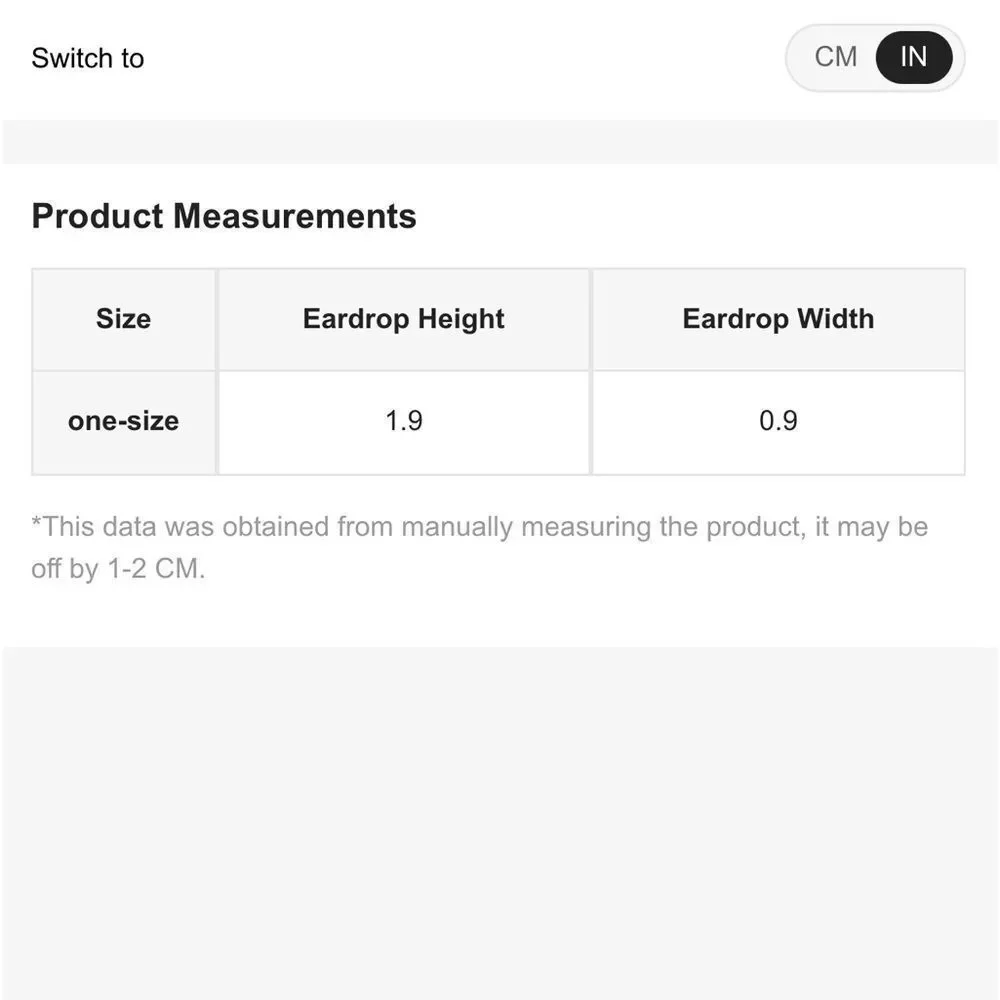Click the word Measurements in heading
The width and height of the screenshot is (1000, 1000).
point(295,216)
